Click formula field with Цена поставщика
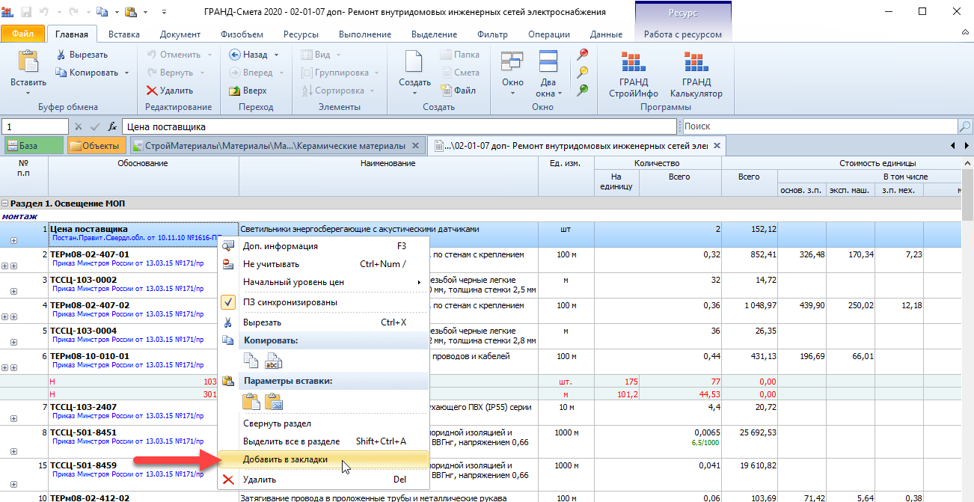This screenshot has width=974, height=502. [x=399, y=127]
